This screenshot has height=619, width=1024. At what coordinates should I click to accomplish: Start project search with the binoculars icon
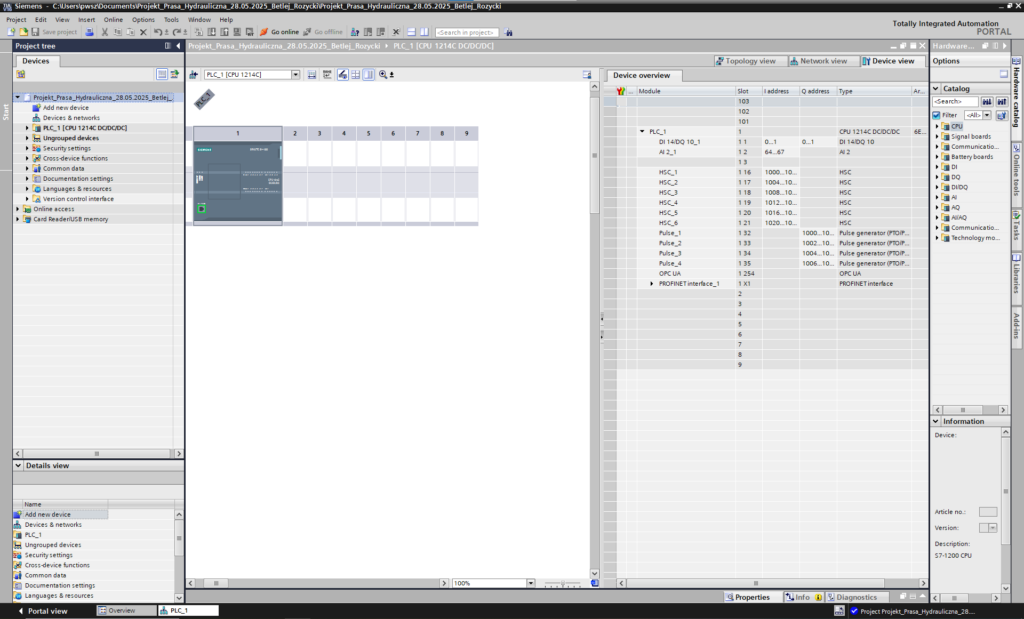pos(508,32)
